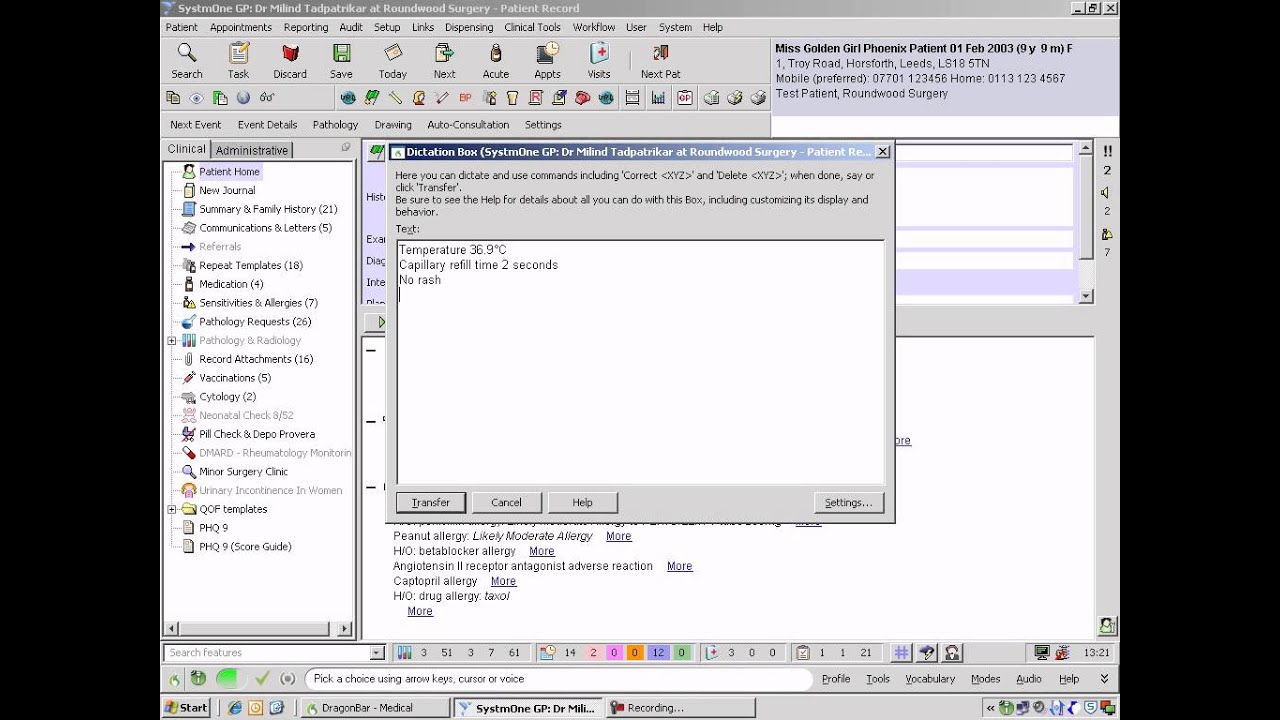Click the Visits toolbar icon
1280x720 pixels.
pyautogui.click(x=599, y=61)
